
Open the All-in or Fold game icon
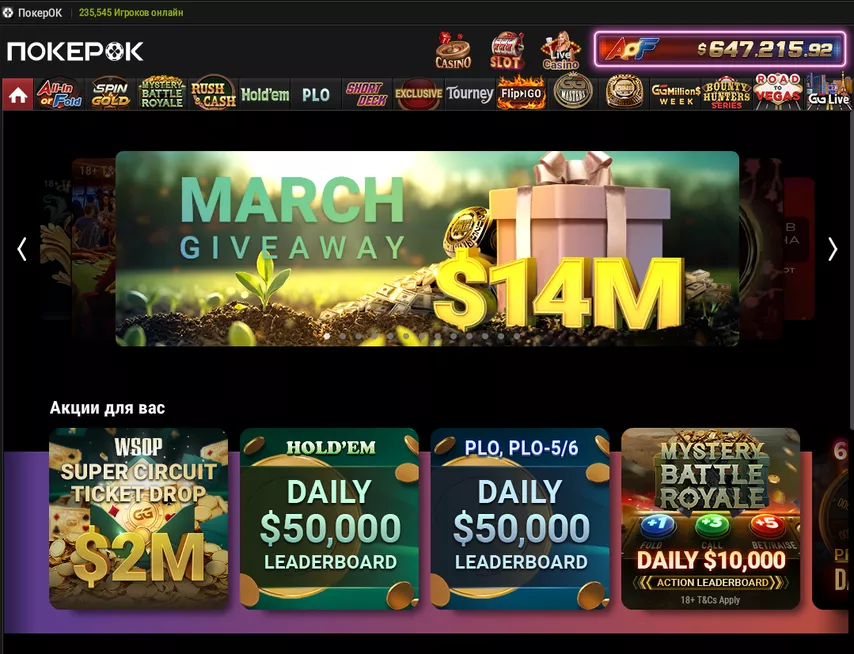click(x=59, y=94)
